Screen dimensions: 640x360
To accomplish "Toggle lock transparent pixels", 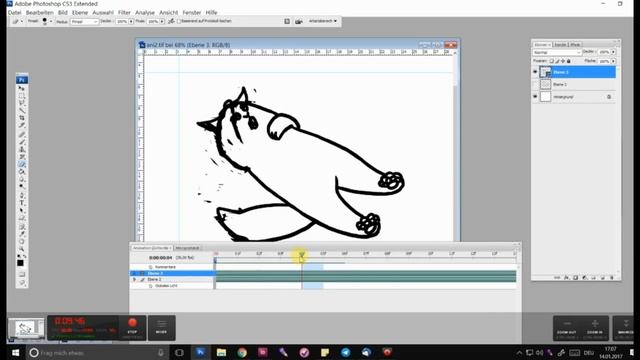I will point(551,61).
